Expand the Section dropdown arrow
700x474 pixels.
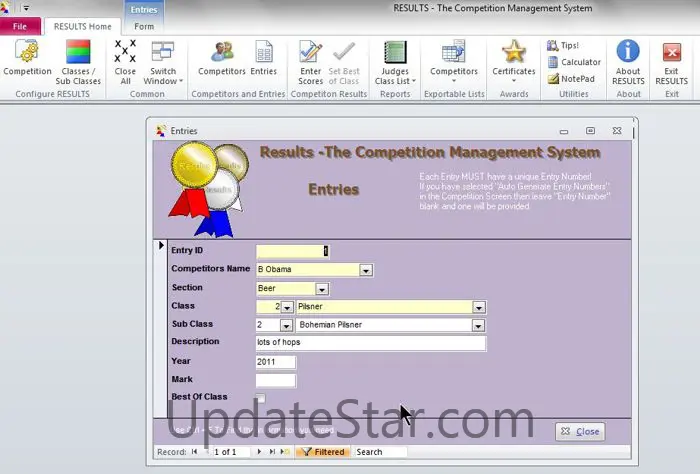click(322, 289)
